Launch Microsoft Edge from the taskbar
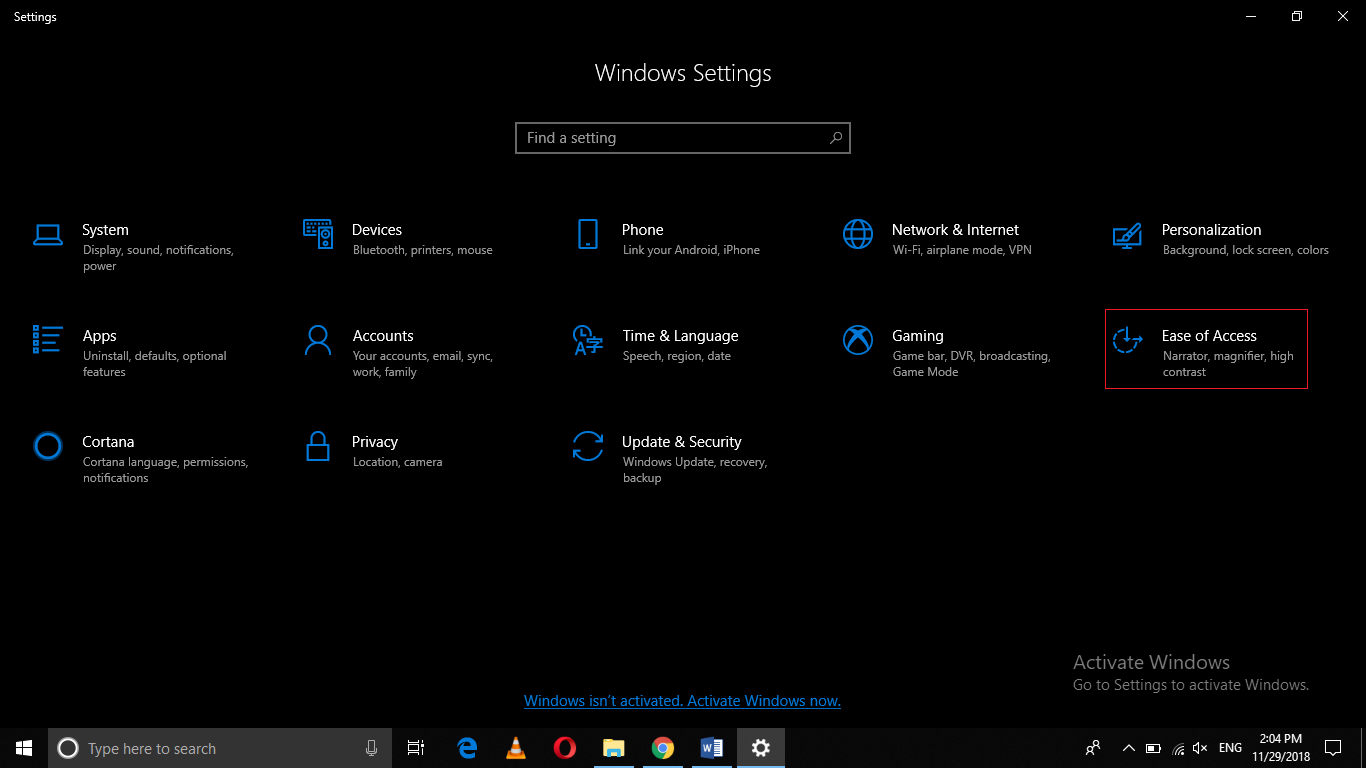This screenshot has width=1366, height=768. 467,748
